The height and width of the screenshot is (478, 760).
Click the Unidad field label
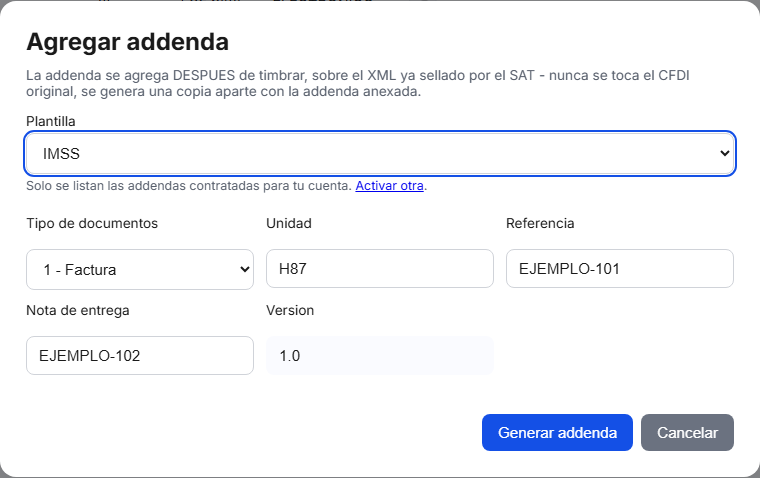click(x=289, y=223)
